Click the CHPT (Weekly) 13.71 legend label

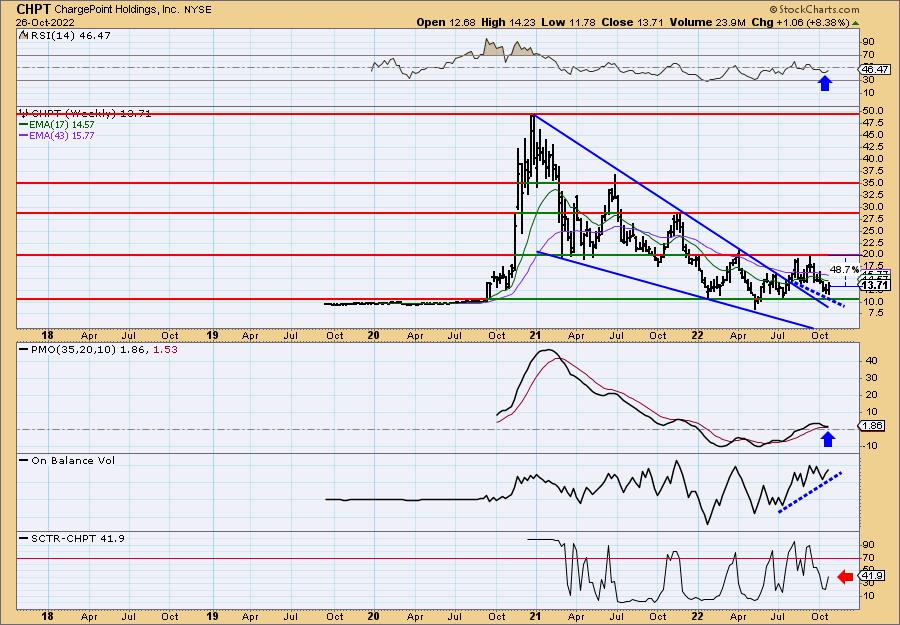[91, 114]
